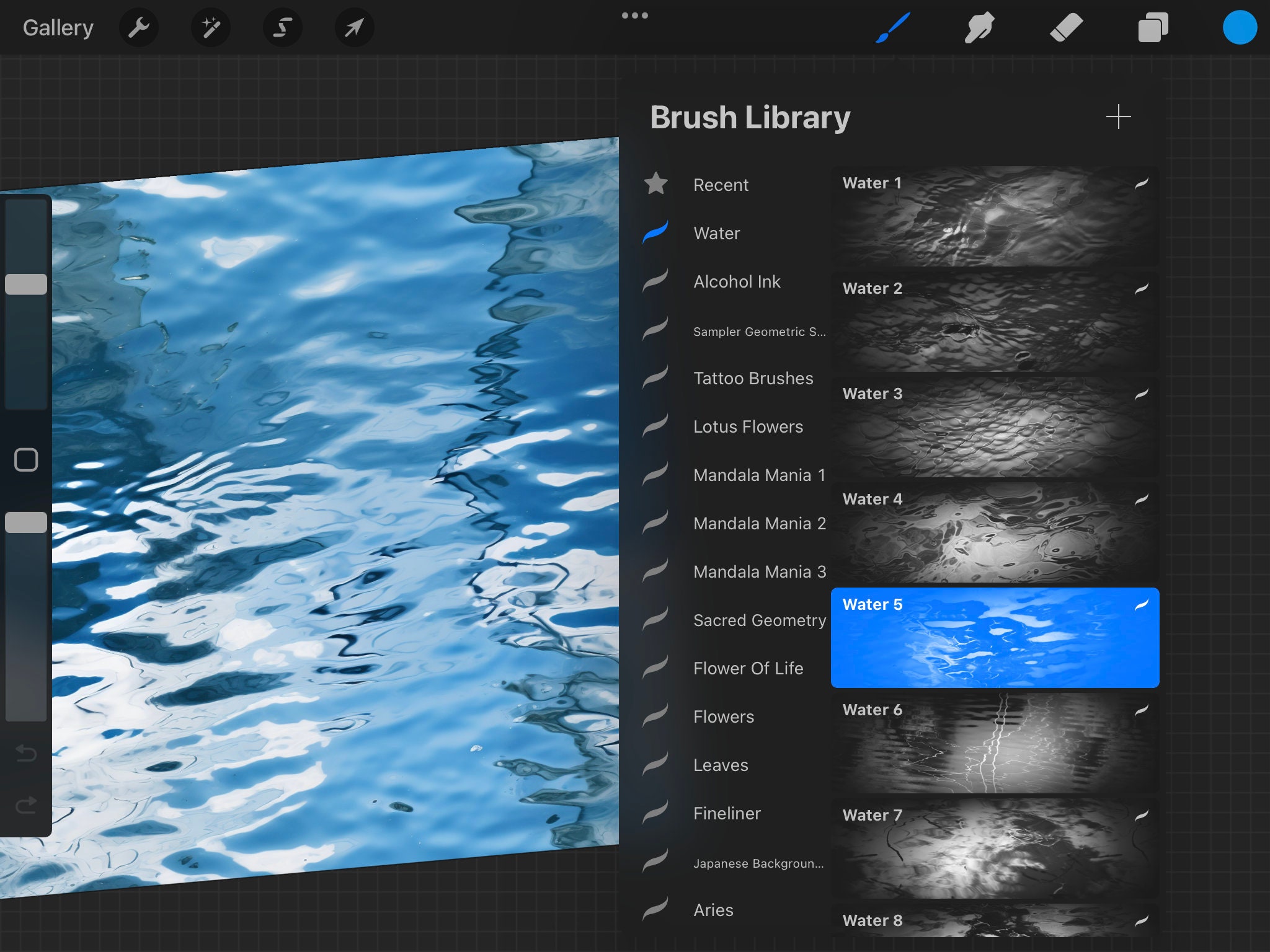Open the Adjustments magic wand menu

211,27
